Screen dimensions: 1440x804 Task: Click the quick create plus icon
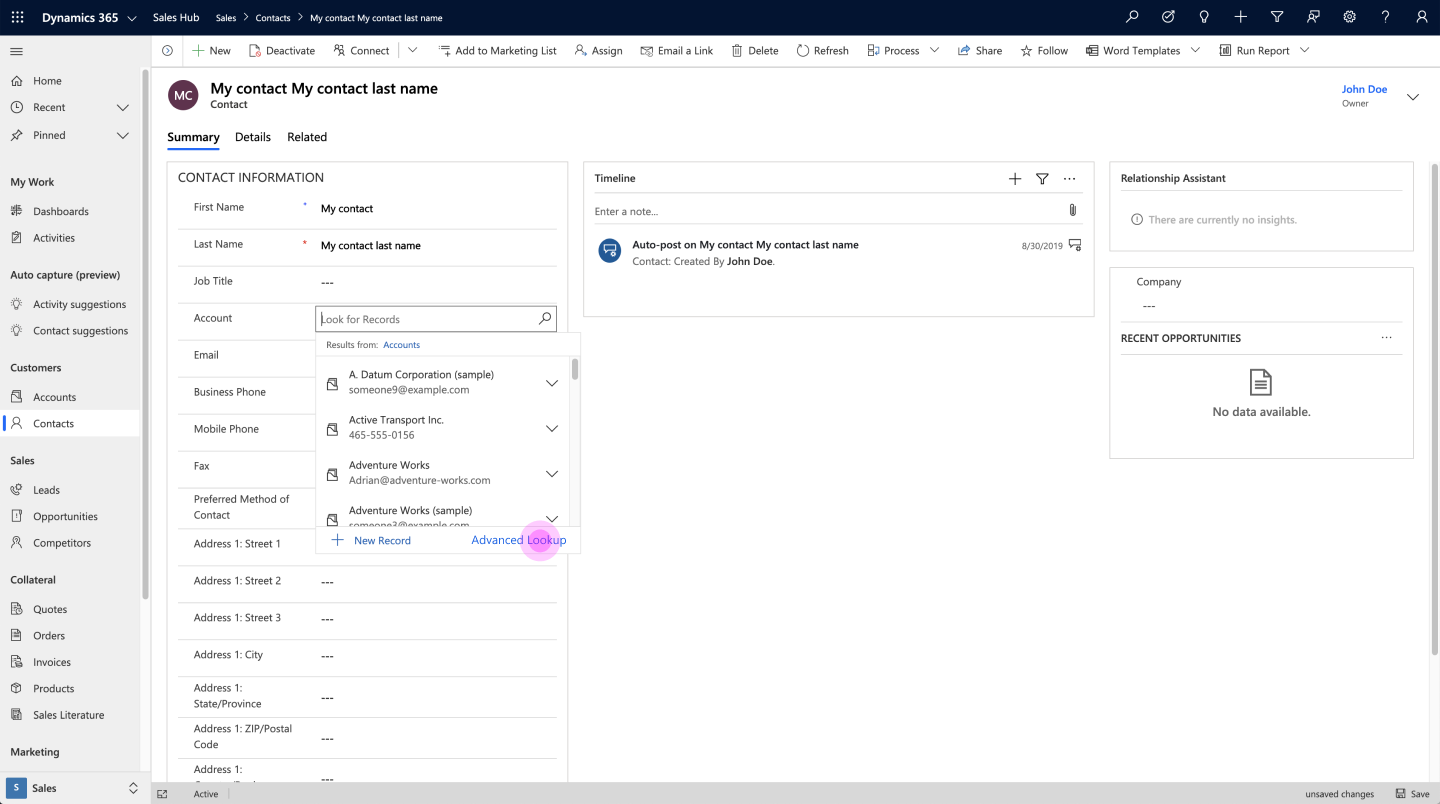[x=1240, y=17]
